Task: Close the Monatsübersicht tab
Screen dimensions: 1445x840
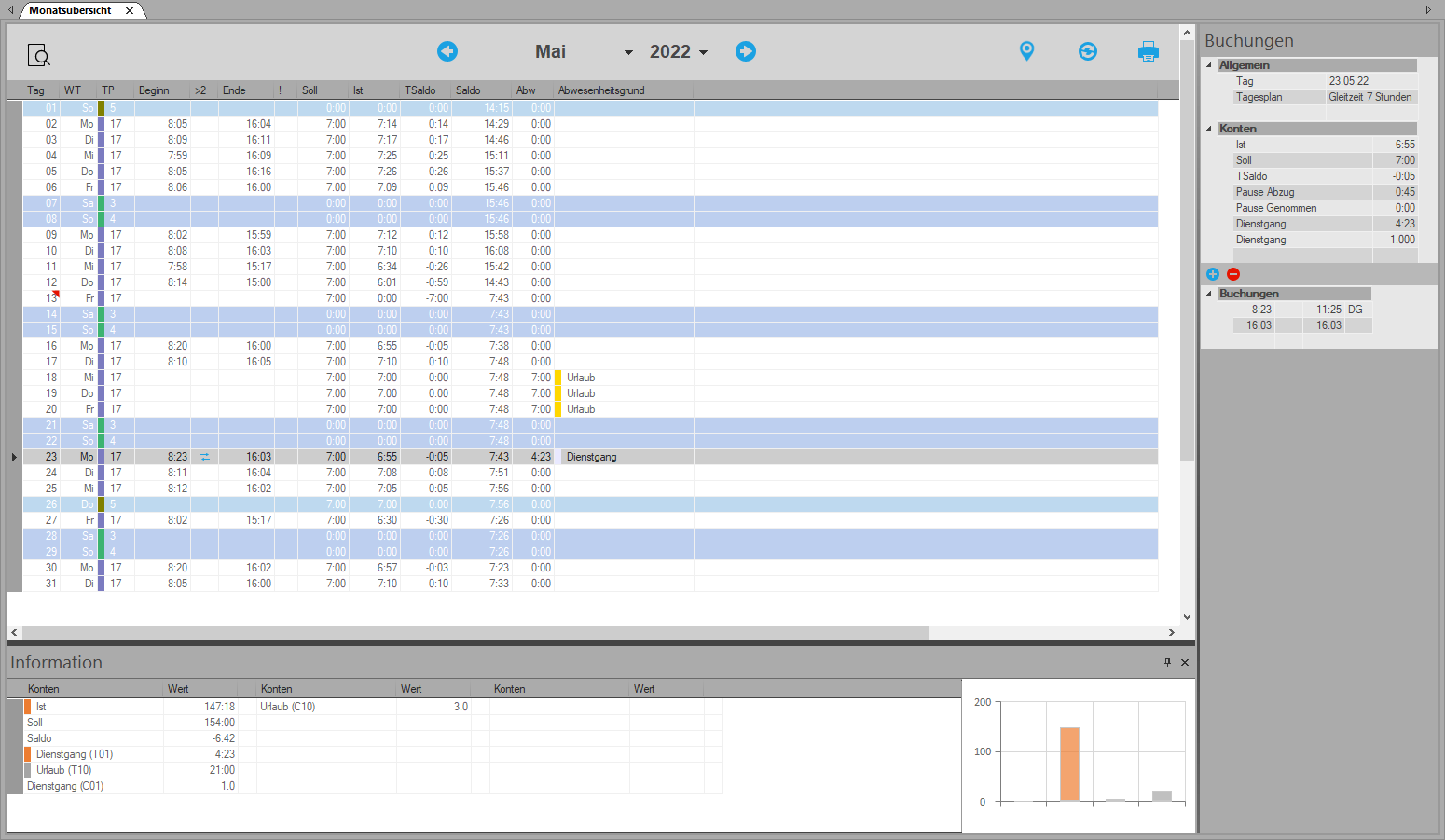Action: pyautogui.click(x=130, y=10)
